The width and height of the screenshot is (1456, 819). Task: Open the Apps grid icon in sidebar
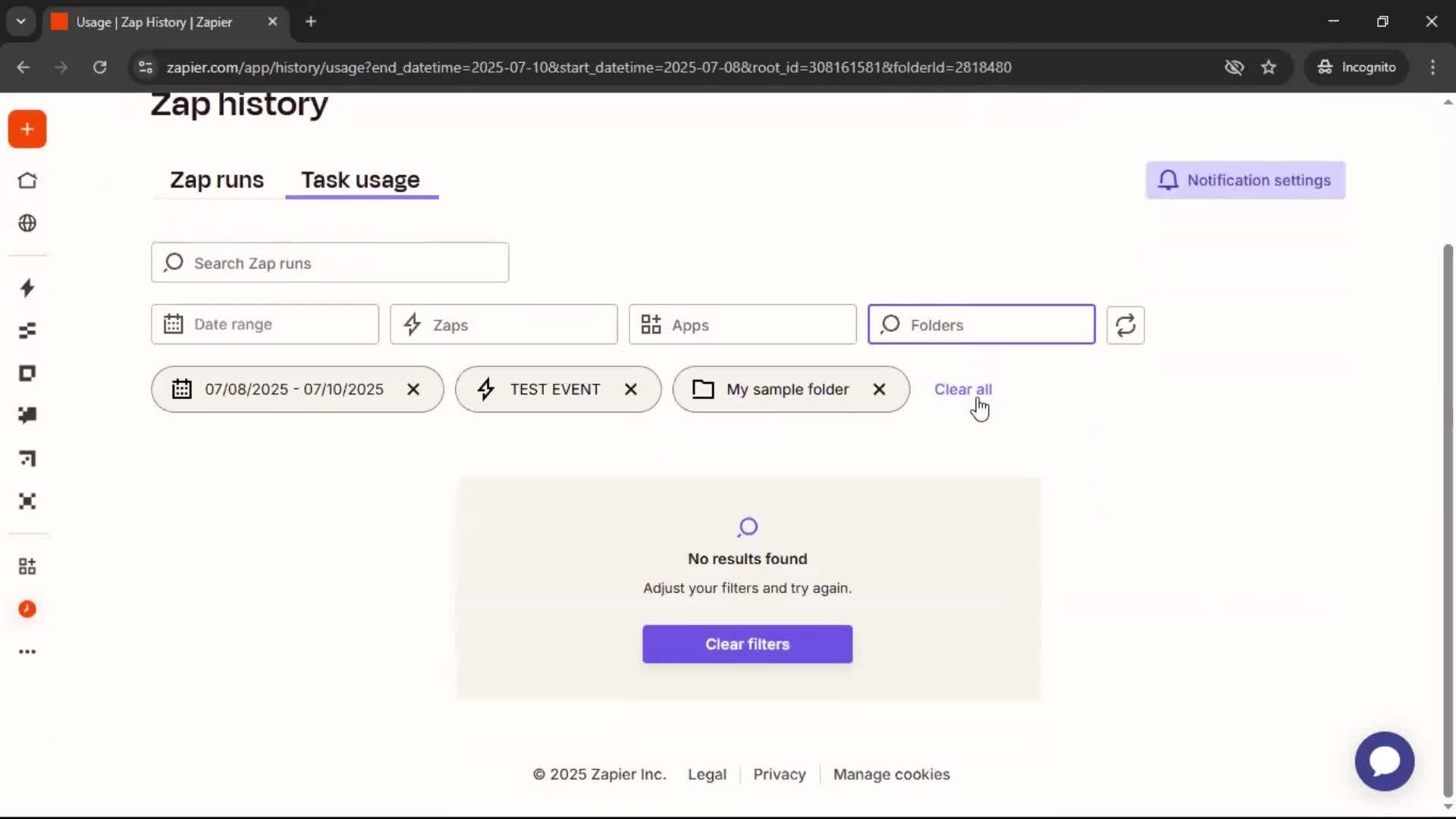(27, 566)
